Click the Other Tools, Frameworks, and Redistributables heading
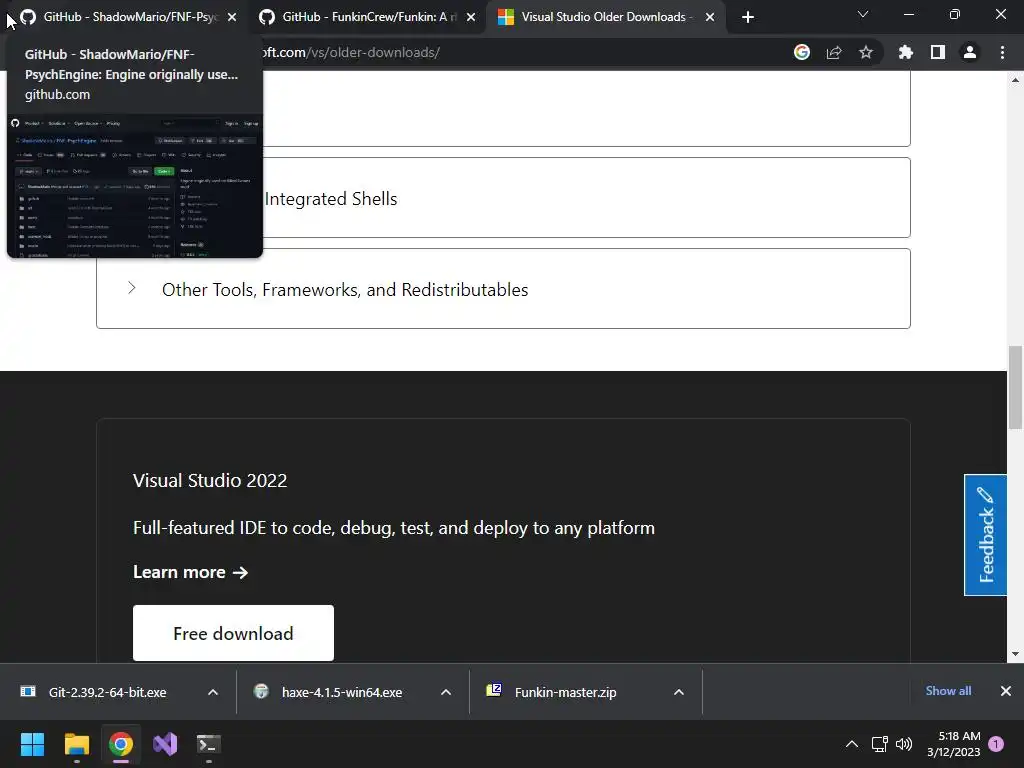Image resolution: width=1024 pixels, height=768 pixels. click(x=345, y=290)
